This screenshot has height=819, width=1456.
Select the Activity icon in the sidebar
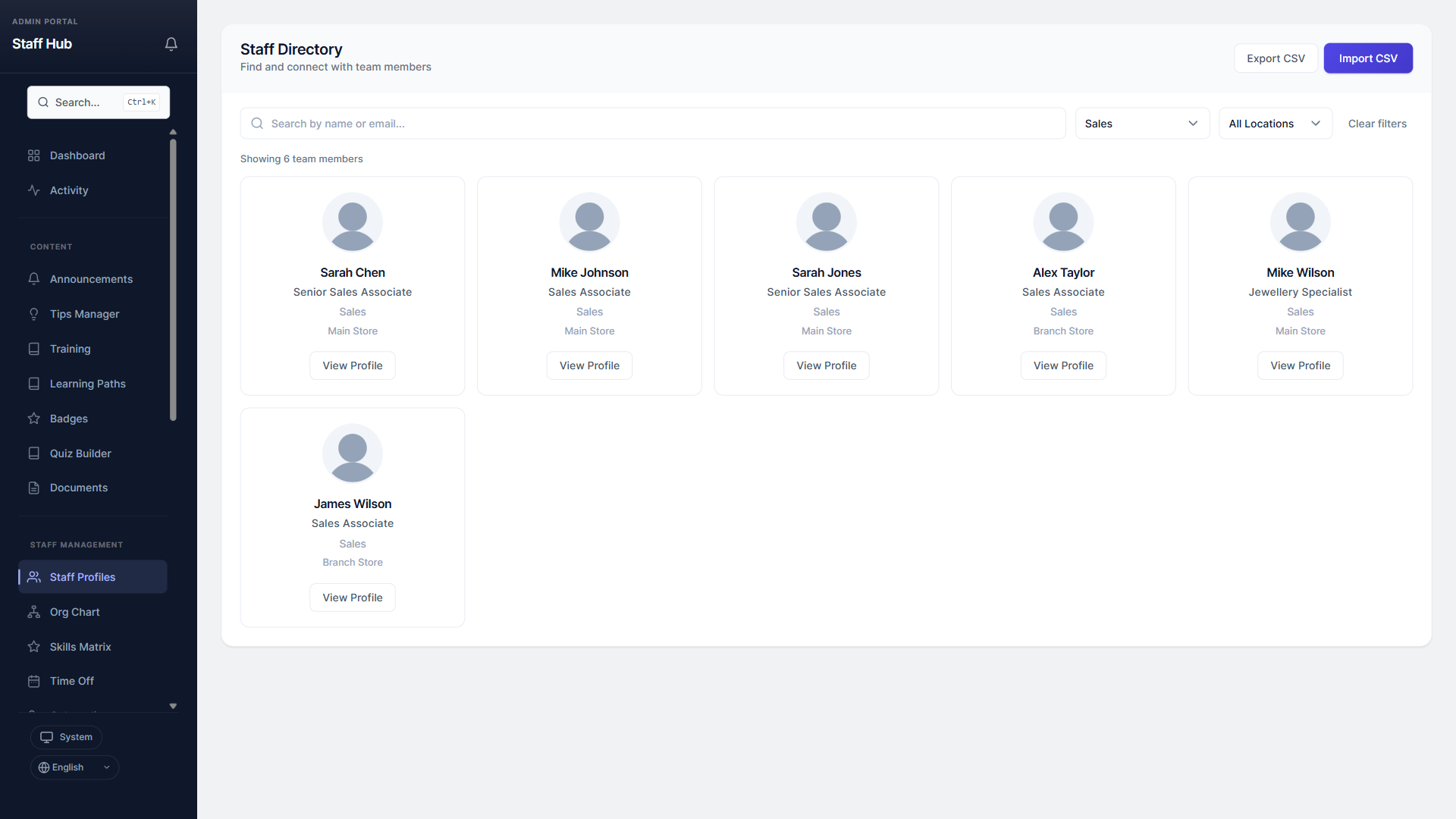33,190
